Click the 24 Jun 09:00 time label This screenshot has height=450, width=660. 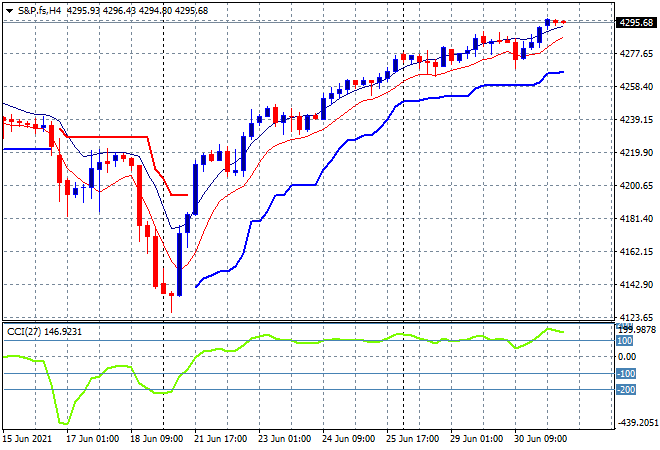pos(349,439)
